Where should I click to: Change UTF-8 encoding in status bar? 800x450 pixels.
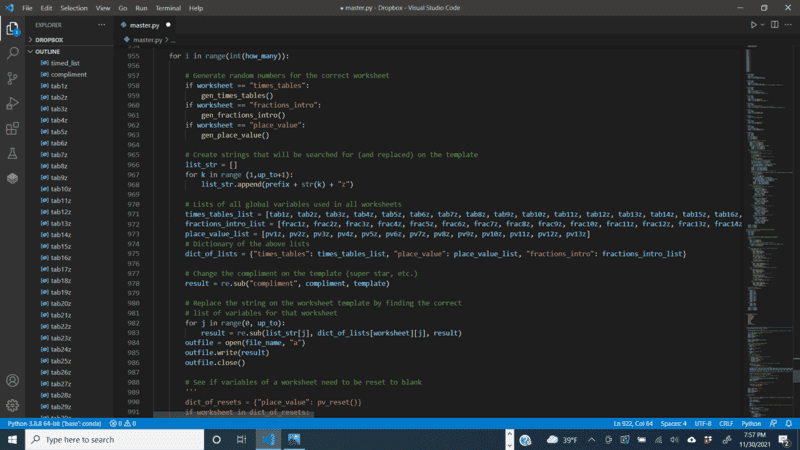coord(702,423)
